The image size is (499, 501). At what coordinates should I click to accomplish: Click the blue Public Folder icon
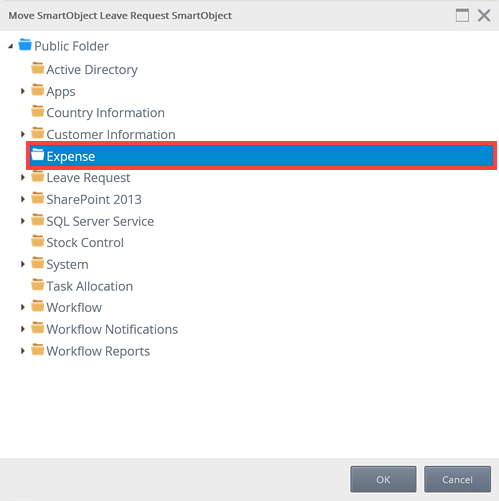click(25, 44)
